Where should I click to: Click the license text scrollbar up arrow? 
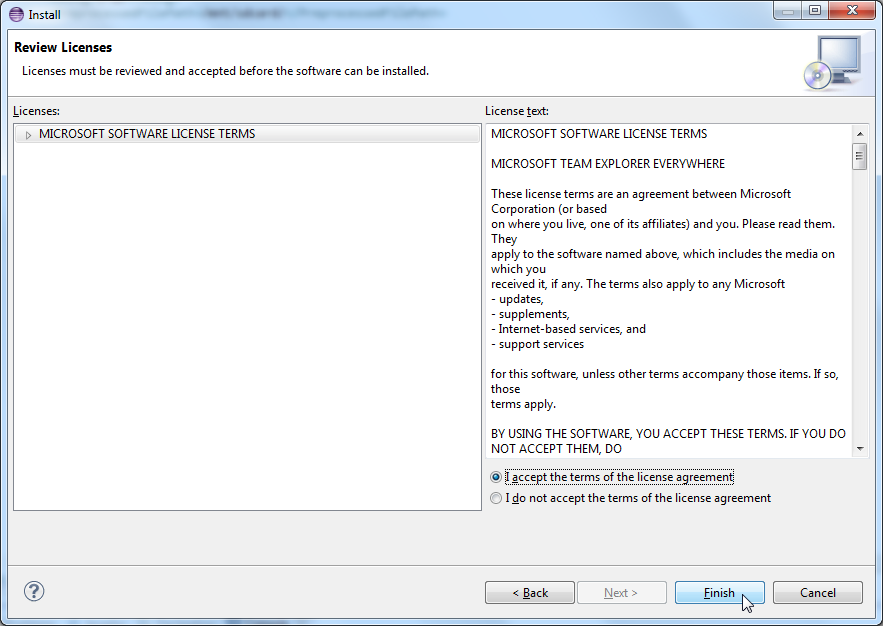[x=859, y=133]
